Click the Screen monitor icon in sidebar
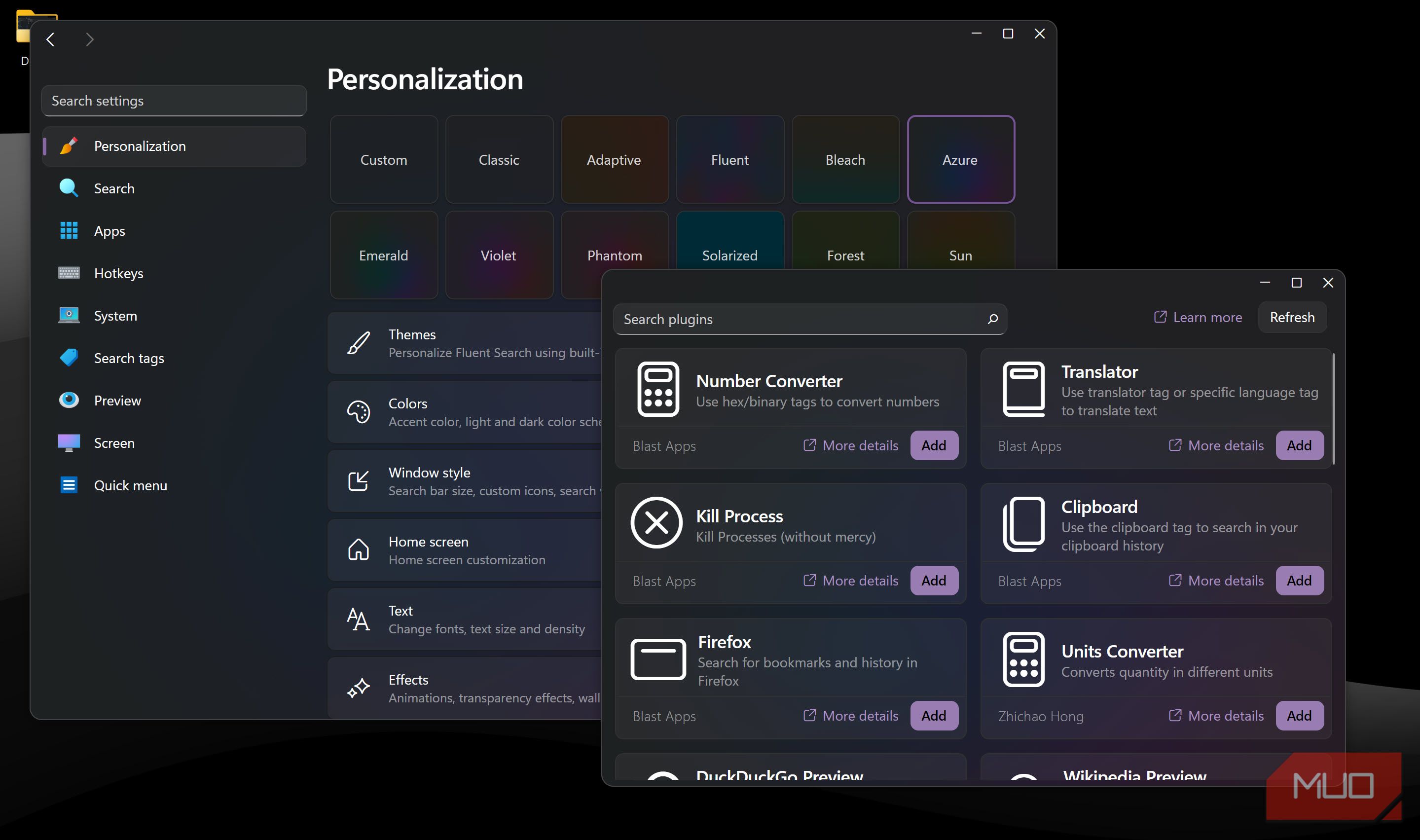This screenshot has height=840, width=1420. (x=69, y=442)
